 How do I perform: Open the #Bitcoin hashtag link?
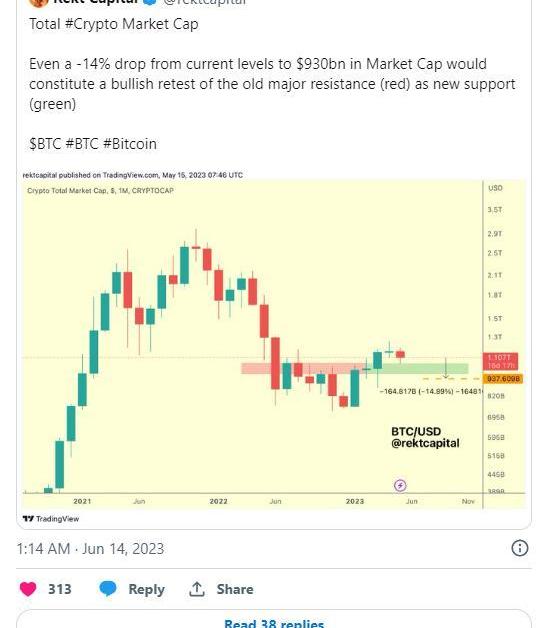[x=130, y=144]
